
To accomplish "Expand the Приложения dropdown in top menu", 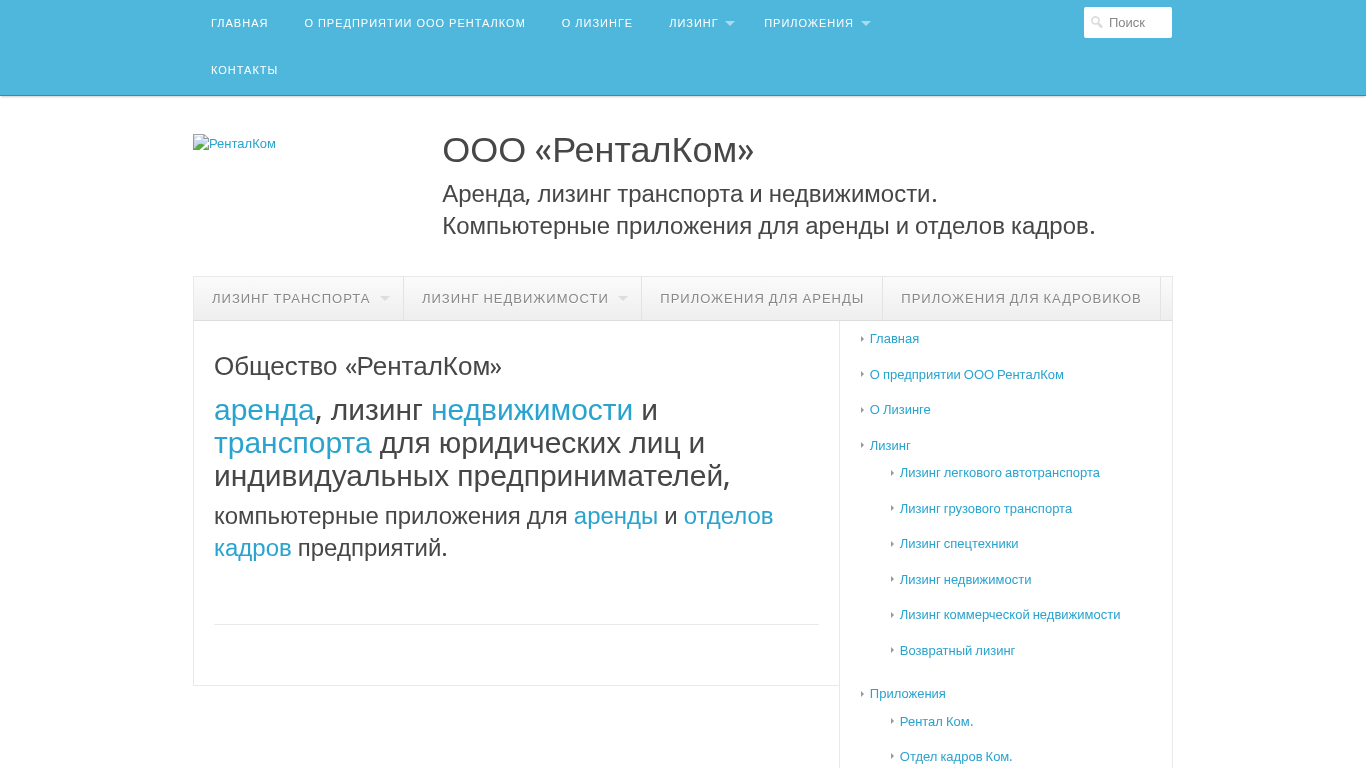I will click(866, 24).
